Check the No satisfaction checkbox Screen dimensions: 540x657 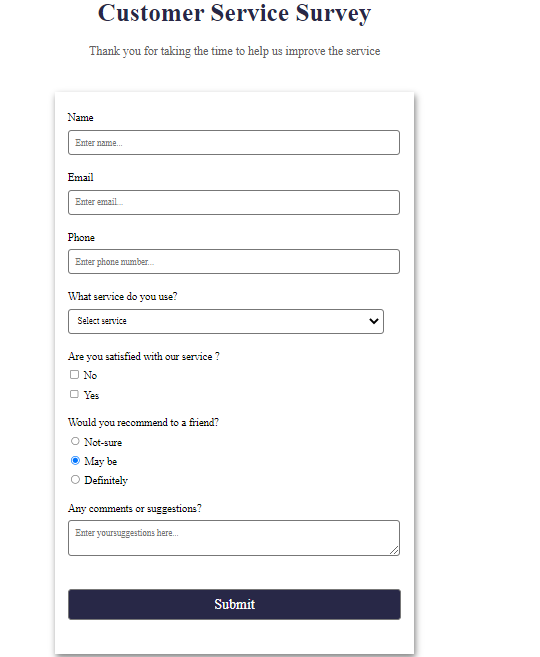pos(74,375)
